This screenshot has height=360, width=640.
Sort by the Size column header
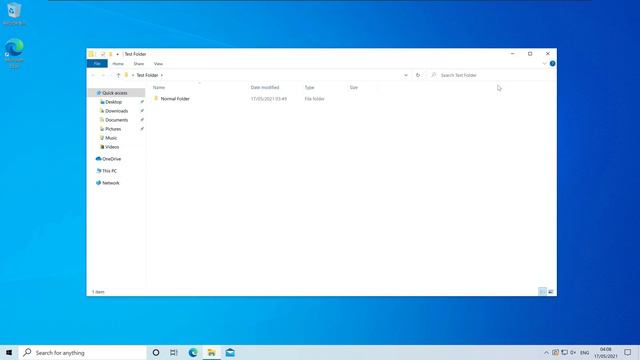(353, 87)
